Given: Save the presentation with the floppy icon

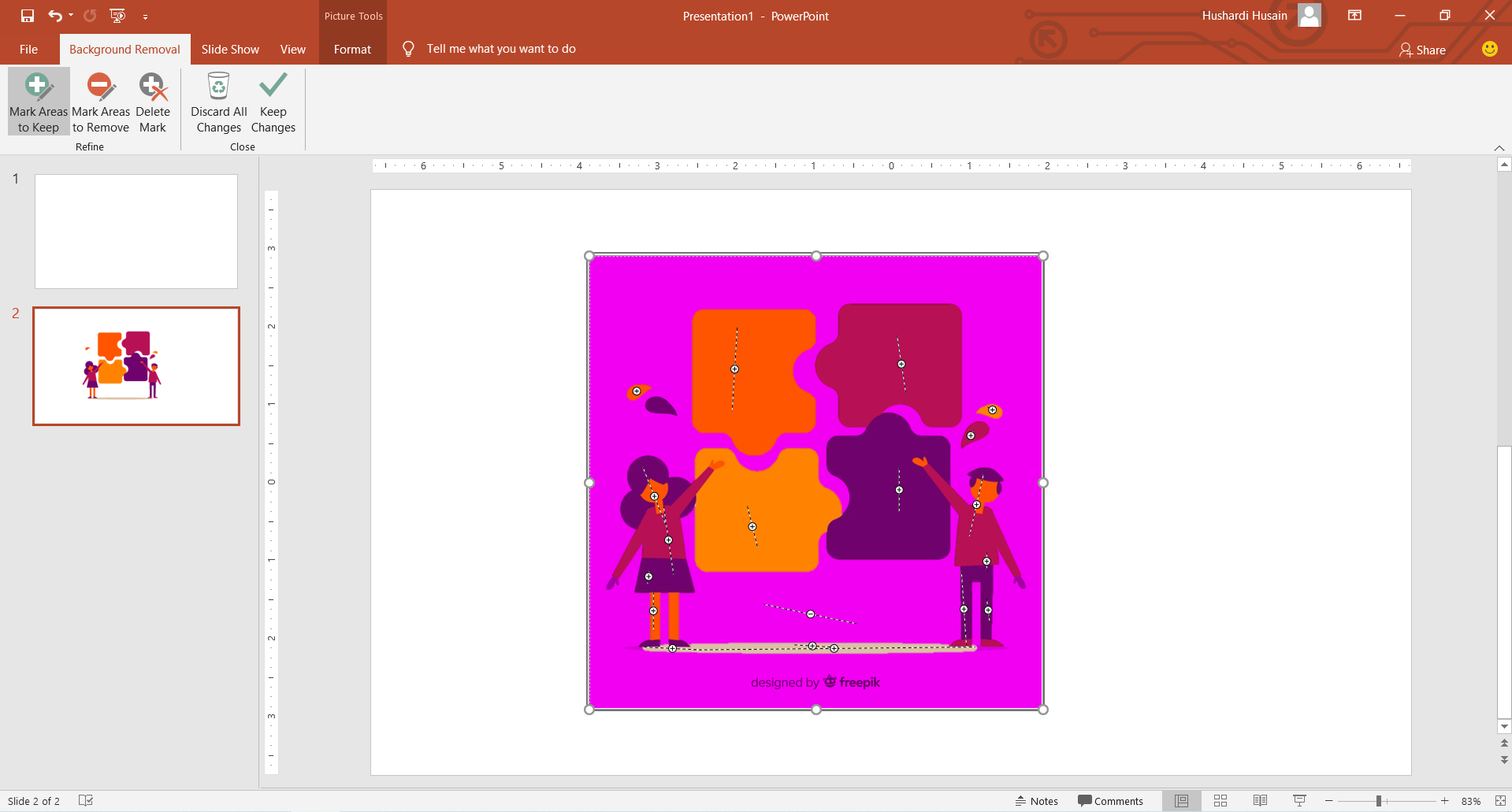Looking at the screenshot, I should pos(28,16).
